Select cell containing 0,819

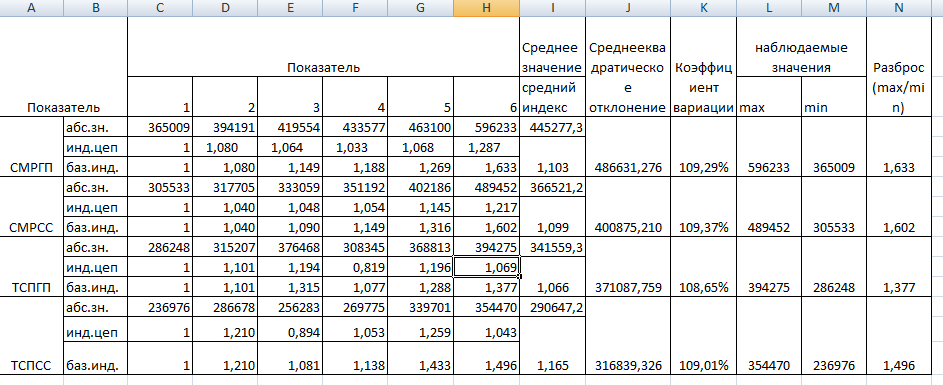tap(355, 266)
